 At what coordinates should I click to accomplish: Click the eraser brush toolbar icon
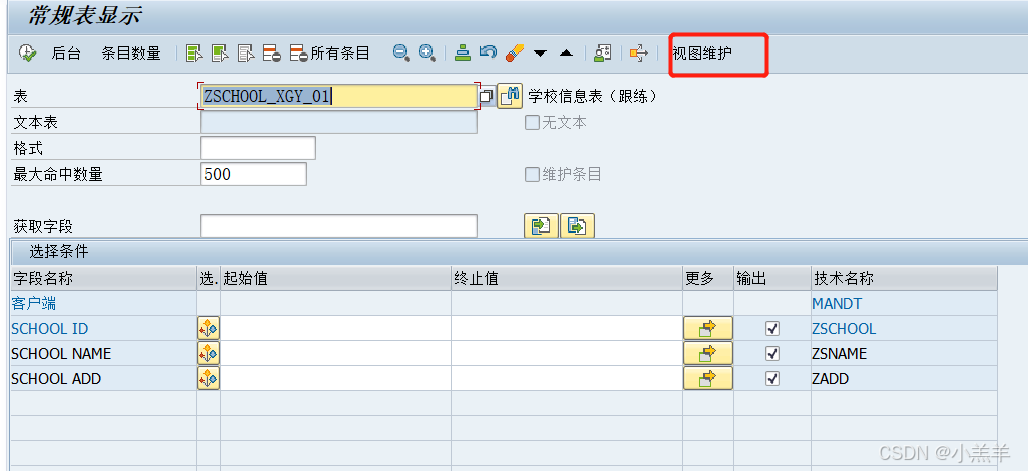click(515, 53)
